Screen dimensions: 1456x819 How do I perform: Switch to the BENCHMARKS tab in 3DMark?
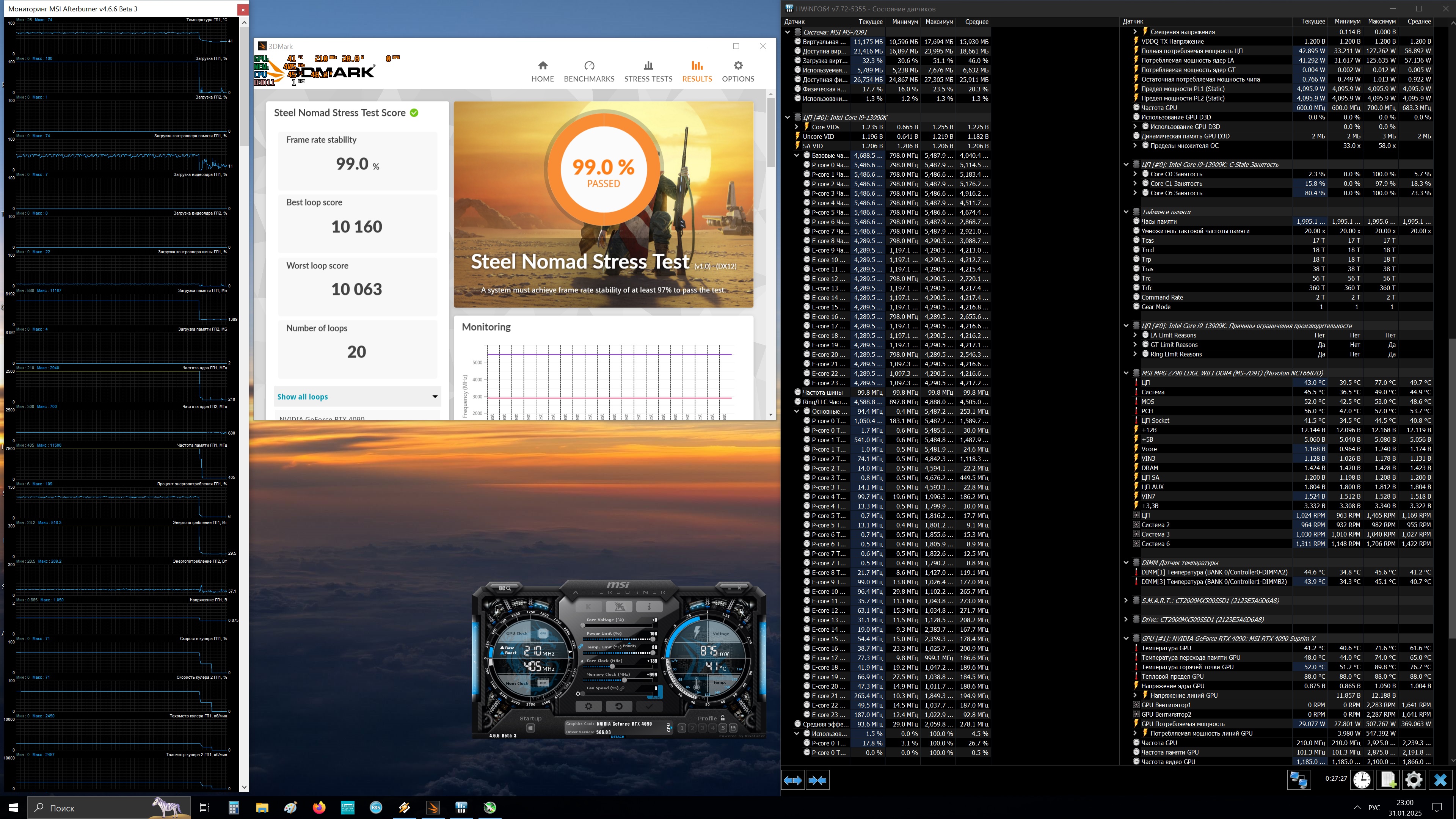(589, 72)
